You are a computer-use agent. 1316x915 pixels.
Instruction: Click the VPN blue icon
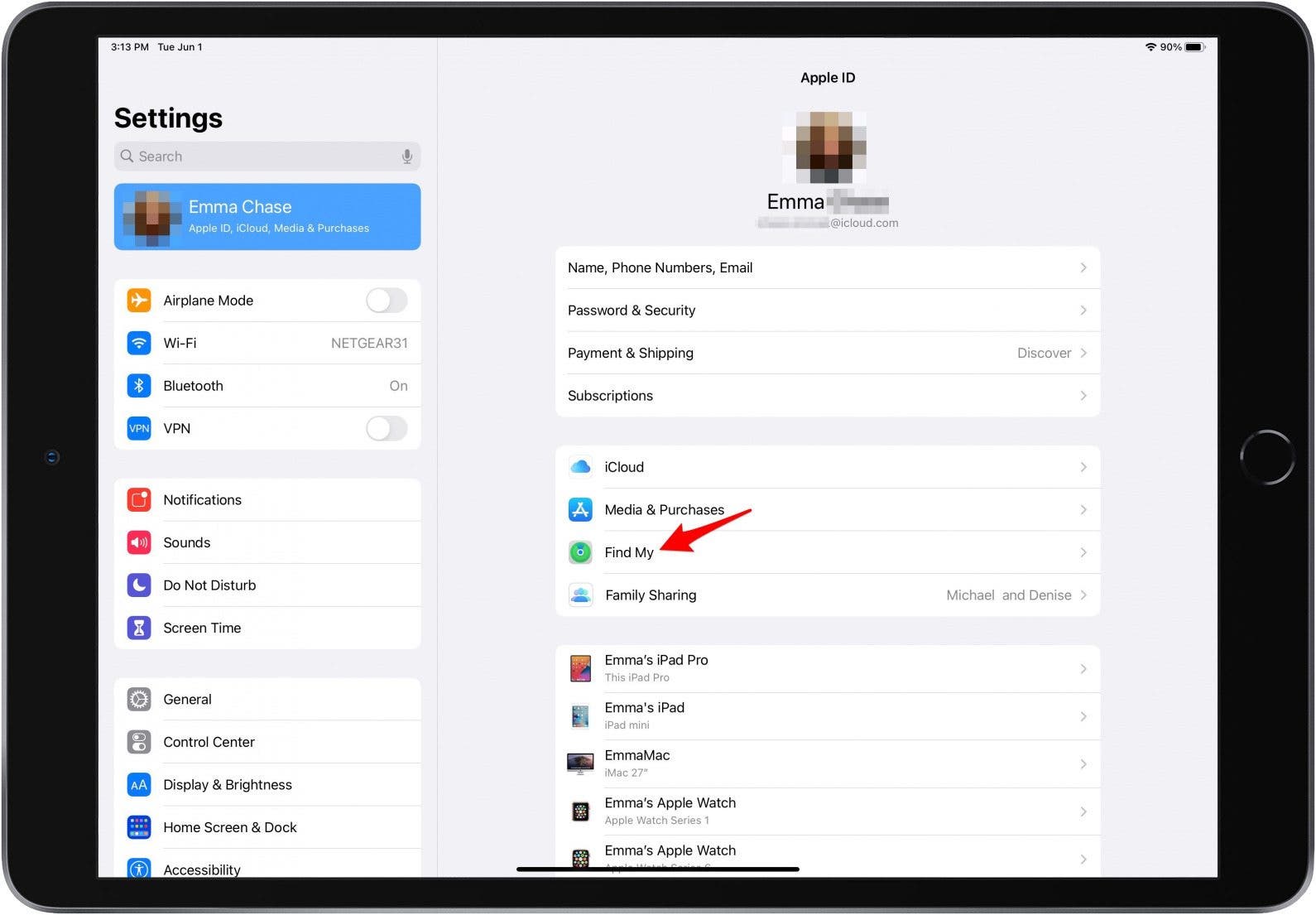[139, 428]
